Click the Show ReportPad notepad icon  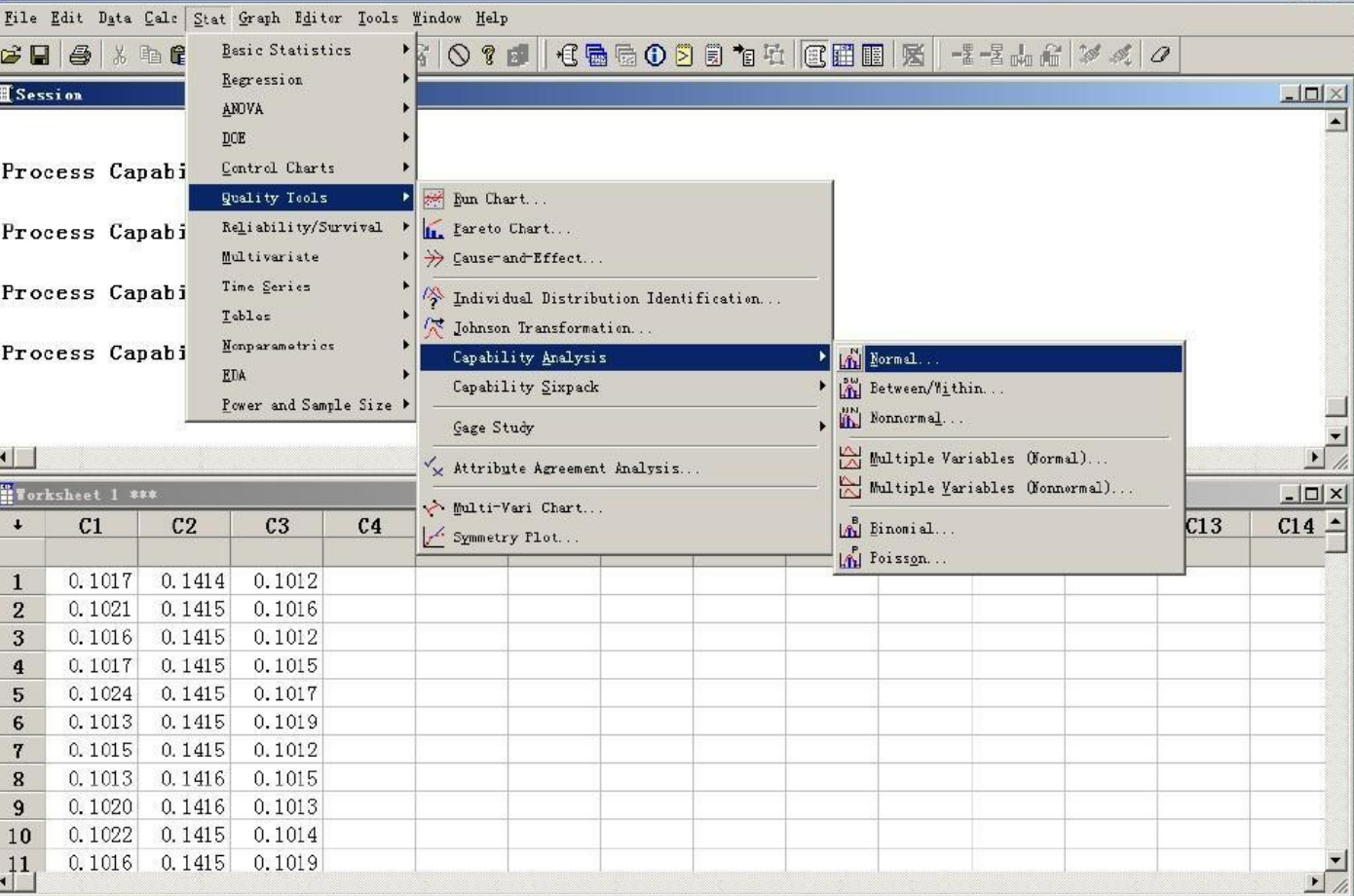click(713, 56)
